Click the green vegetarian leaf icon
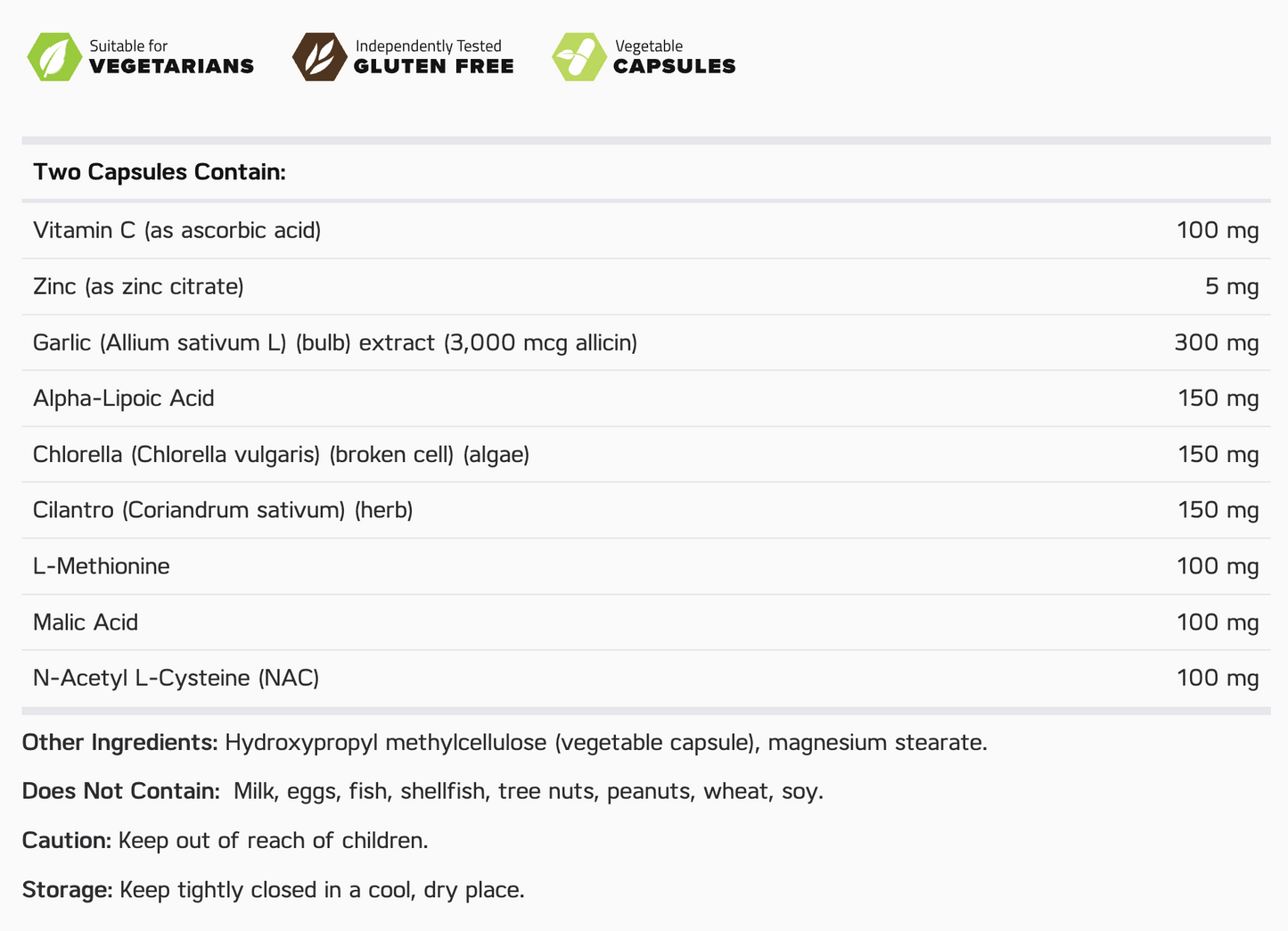 point(54,57)
